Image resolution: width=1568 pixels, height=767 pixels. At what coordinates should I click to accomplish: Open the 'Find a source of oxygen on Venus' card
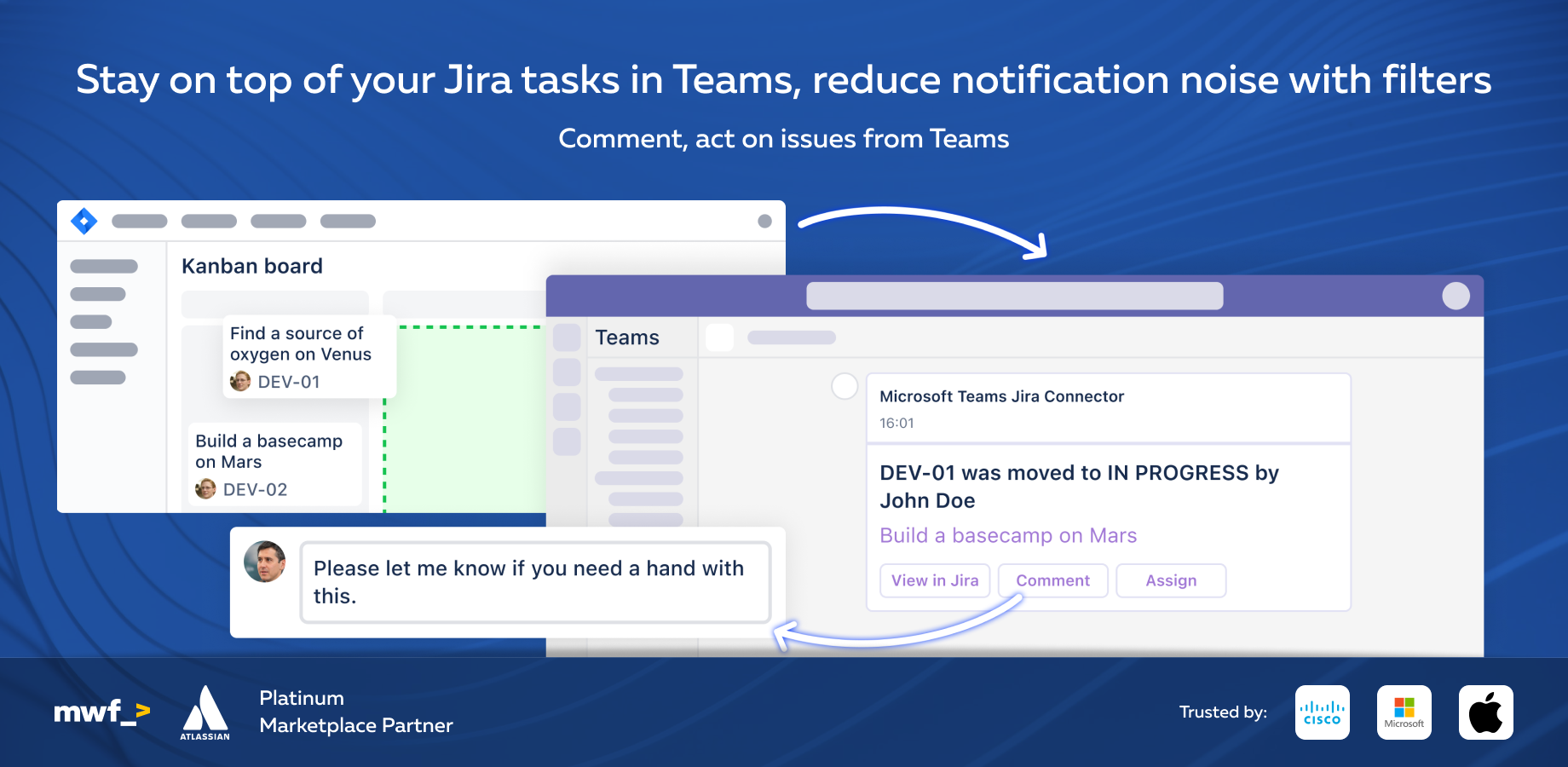coord(309,356)
